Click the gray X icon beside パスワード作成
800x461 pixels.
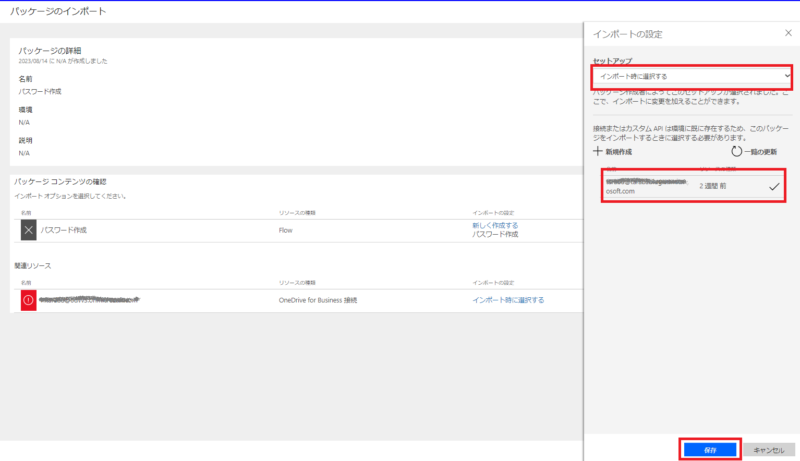tap(29, 230)
